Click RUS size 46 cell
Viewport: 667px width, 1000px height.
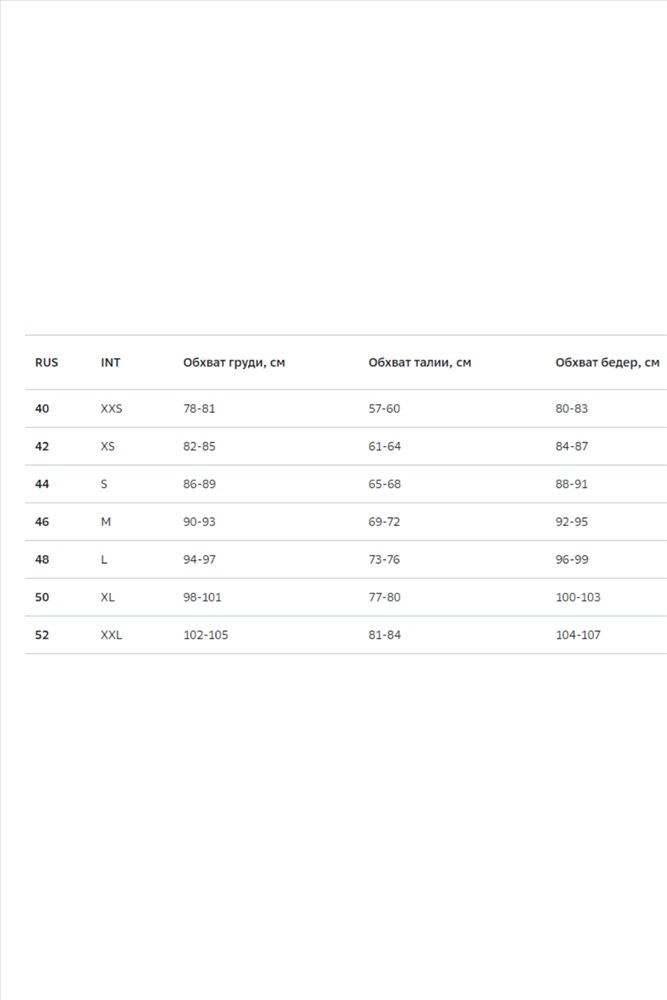click(x=42, y=522)
